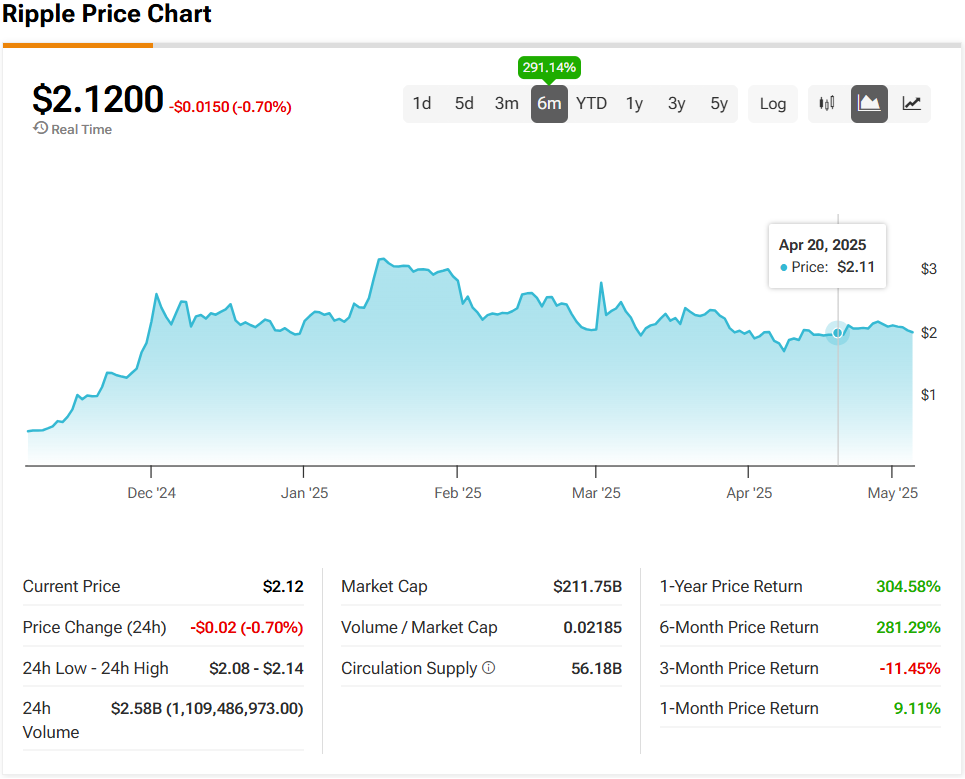This screenshot has width=965, height=779.
Task: Click the 1-Year Price Return label
Action: [x=731, y=586]
